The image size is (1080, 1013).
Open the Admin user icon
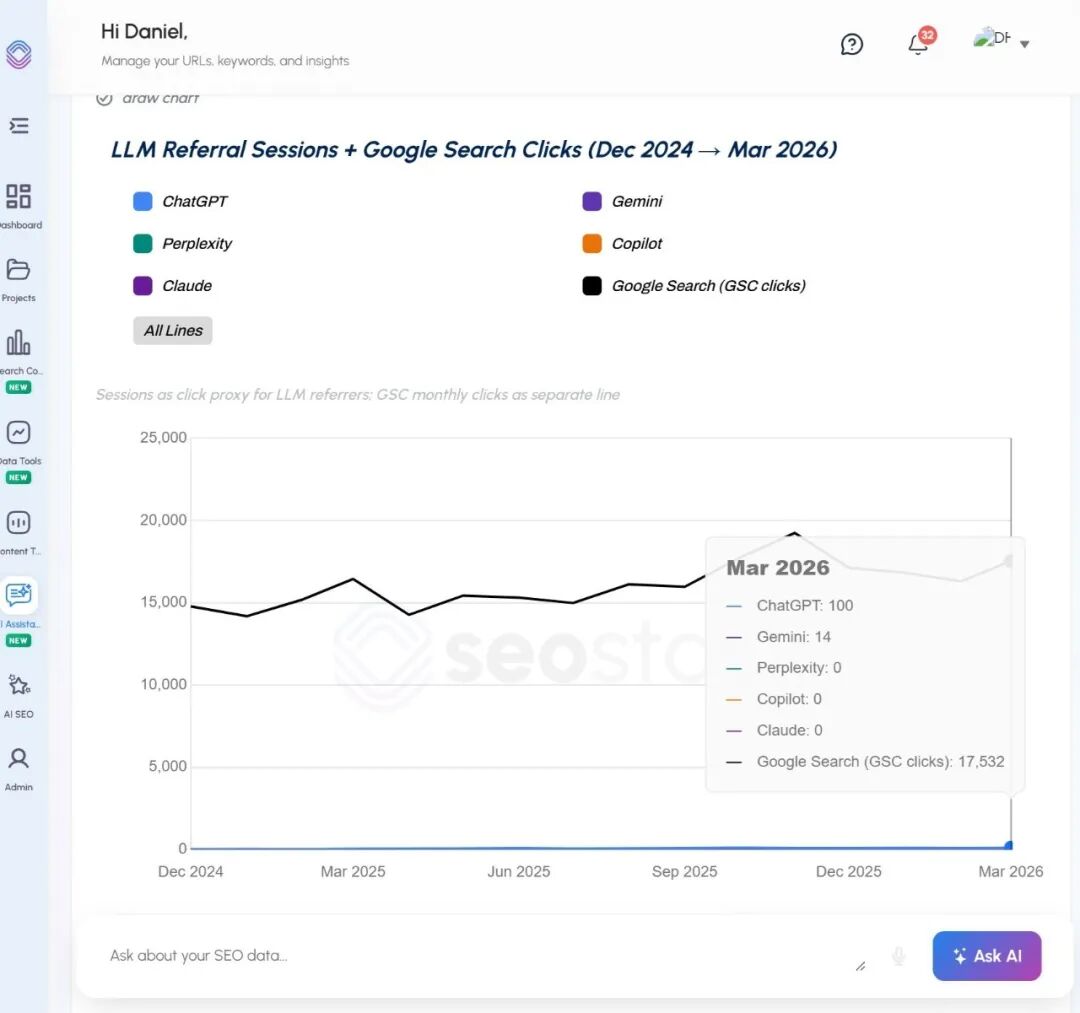pos(18,758)
